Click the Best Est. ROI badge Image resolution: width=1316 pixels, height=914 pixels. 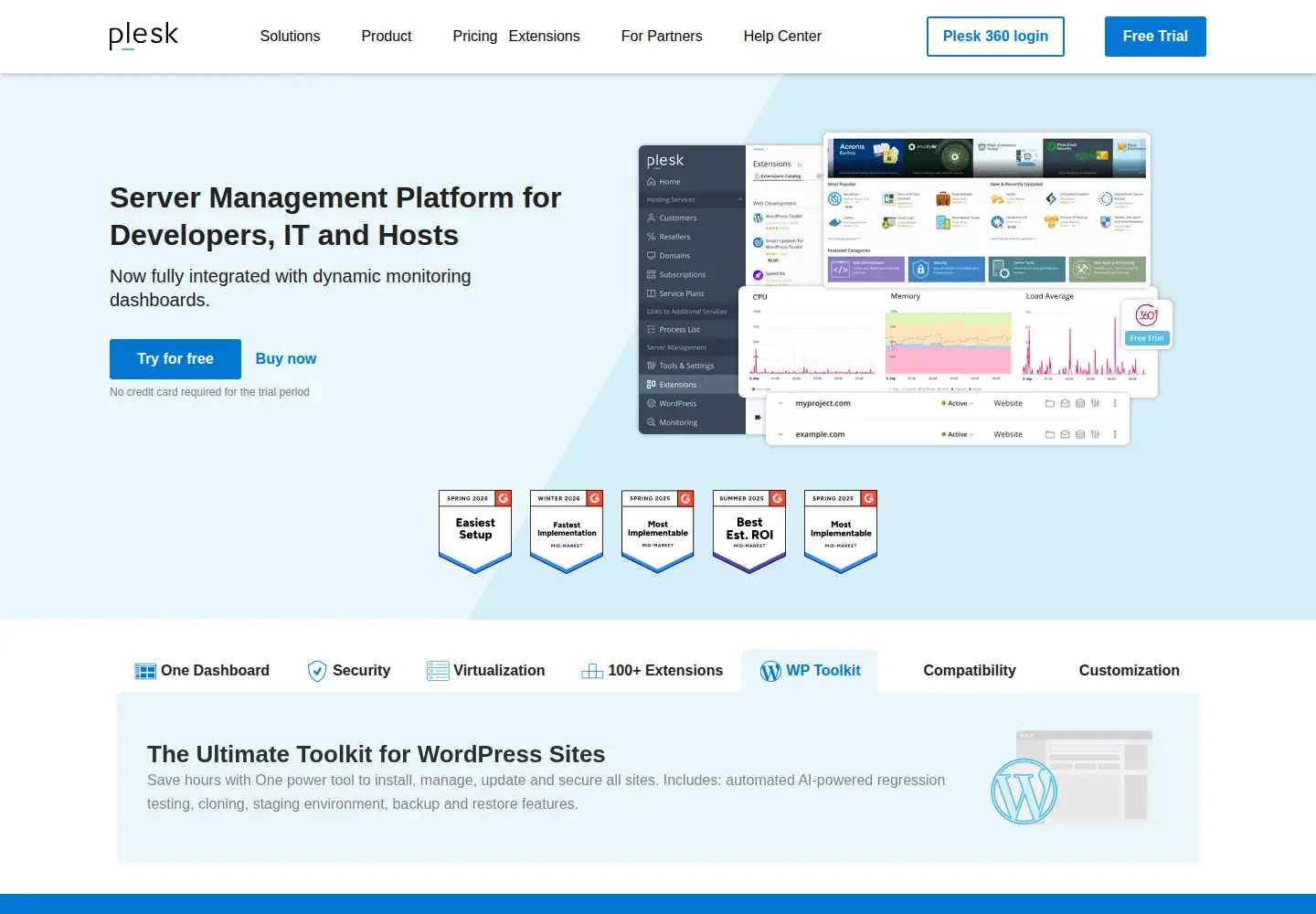[x=749, y=531]
